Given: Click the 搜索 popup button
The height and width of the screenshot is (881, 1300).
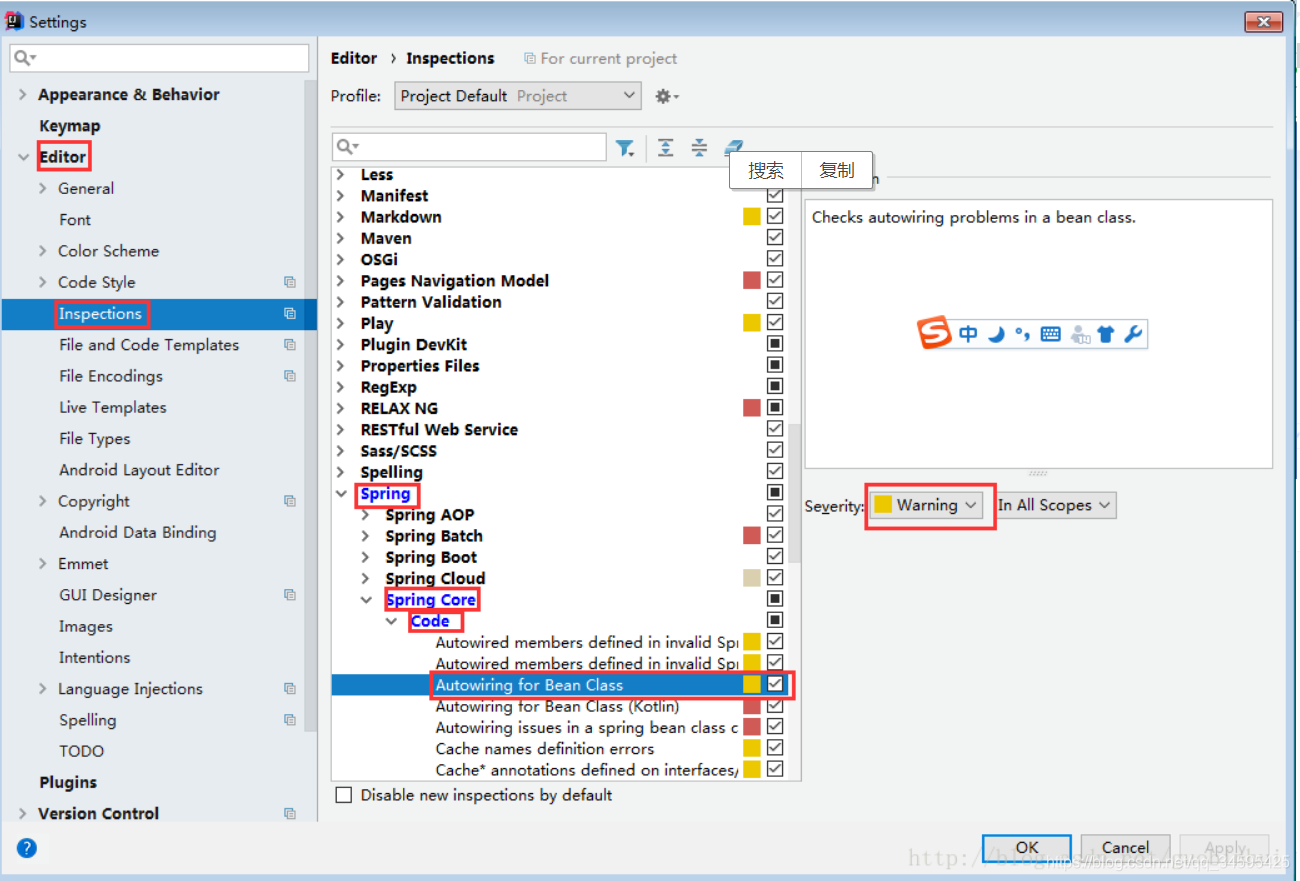Looking at the screenshot, I should [766, 170].
